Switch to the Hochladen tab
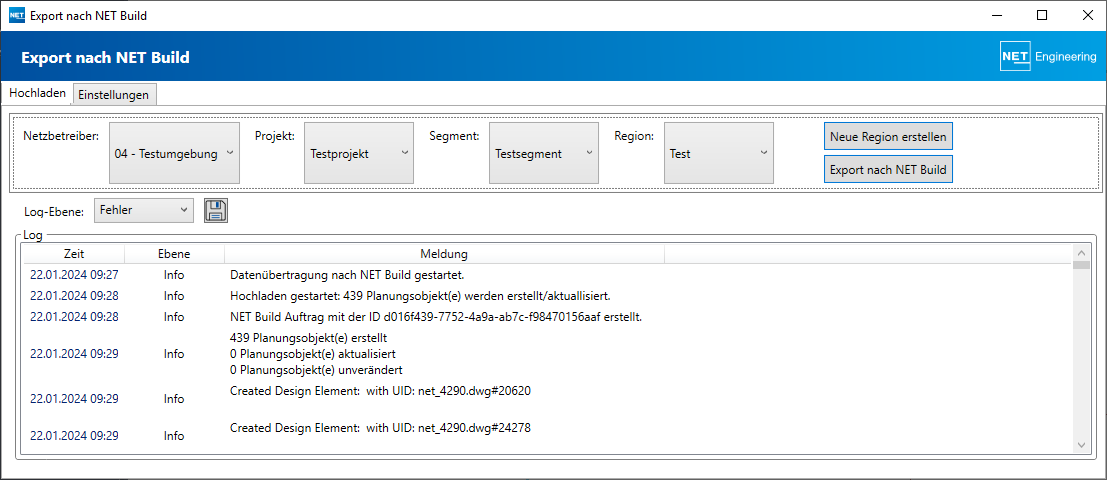1107x480 pixels. [x=37, y=93]
